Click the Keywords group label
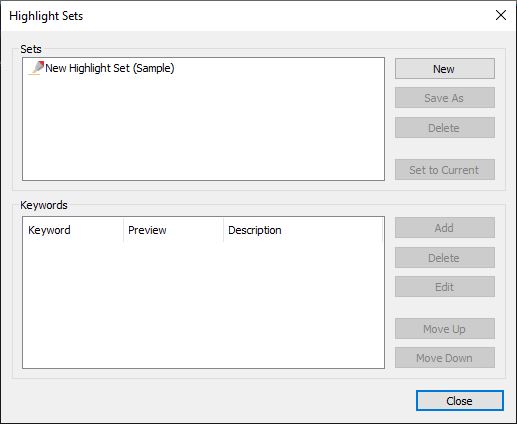The height and width of the screenshot is (424, 517). pyautogui.click(x=44, y=205)
